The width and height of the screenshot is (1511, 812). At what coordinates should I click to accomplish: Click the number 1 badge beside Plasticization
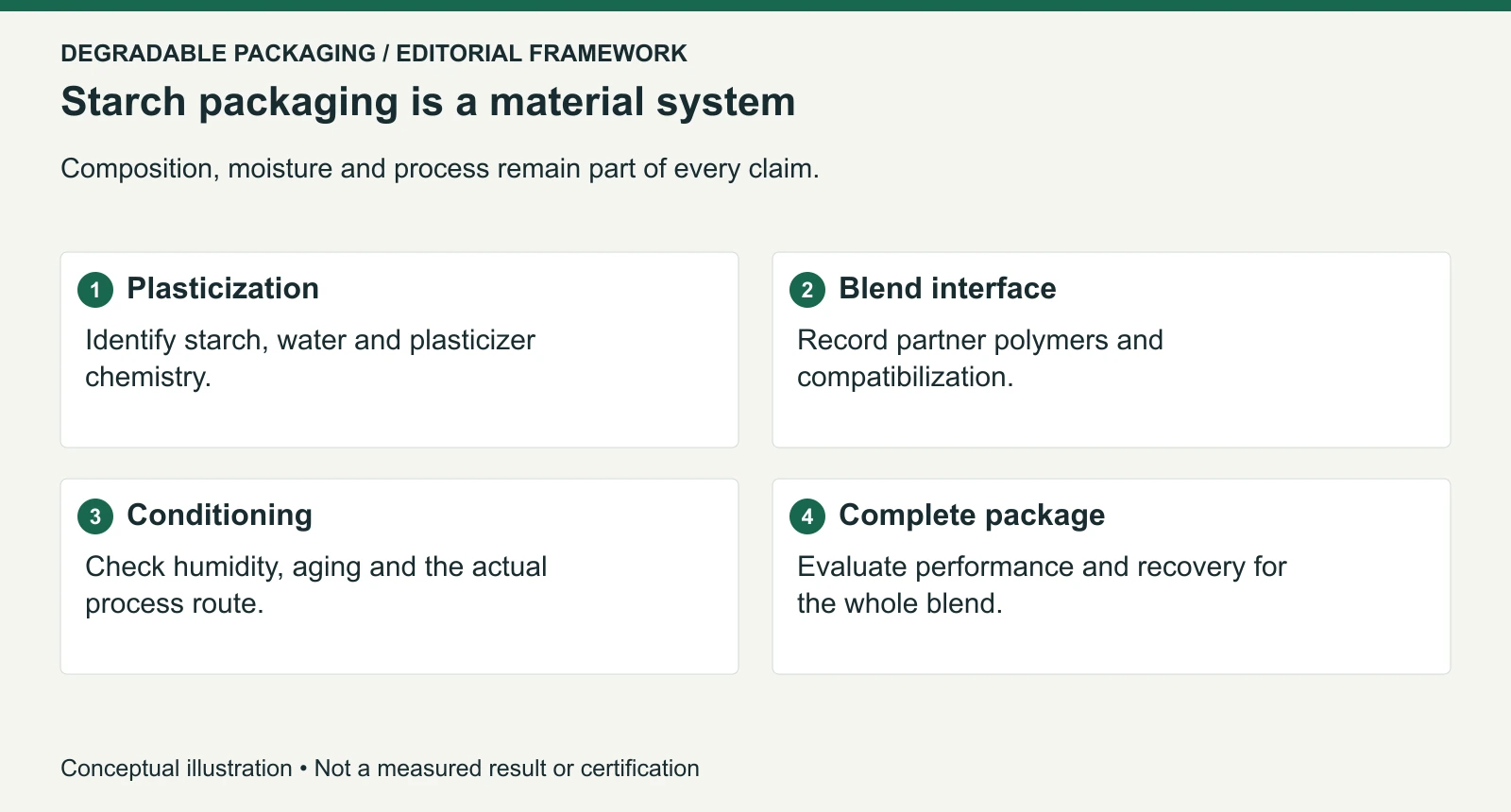coord(95,290)
